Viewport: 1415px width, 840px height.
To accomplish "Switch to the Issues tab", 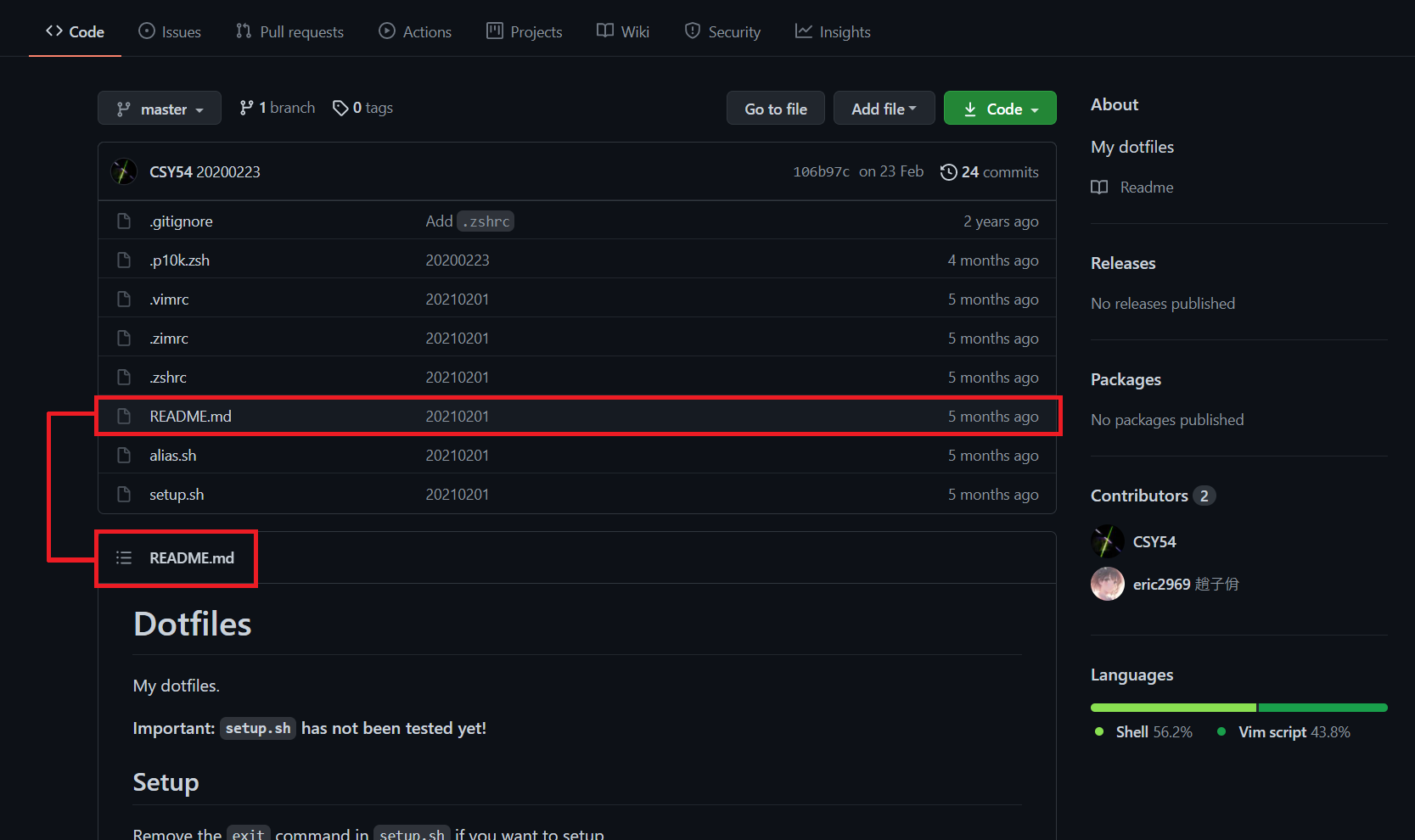I will [170, 32].
